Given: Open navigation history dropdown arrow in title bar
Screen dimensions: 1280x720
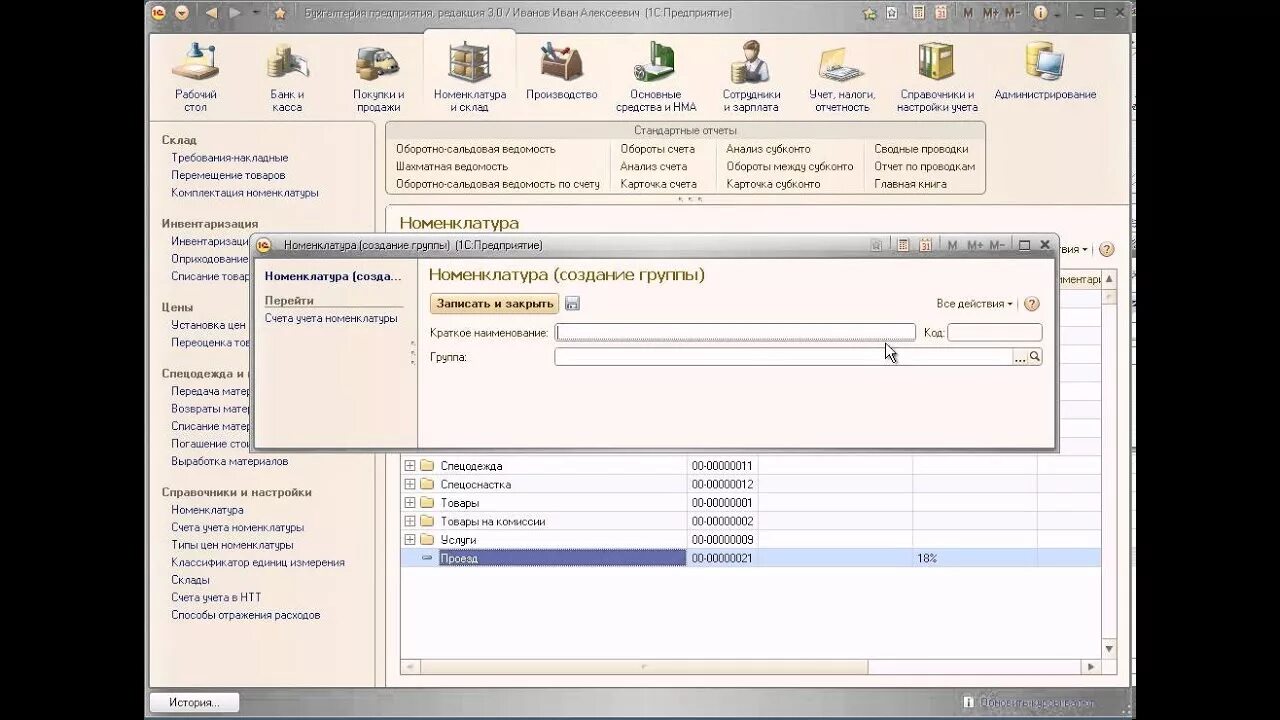Looking at the screenshot, I should tap(255, 13).
